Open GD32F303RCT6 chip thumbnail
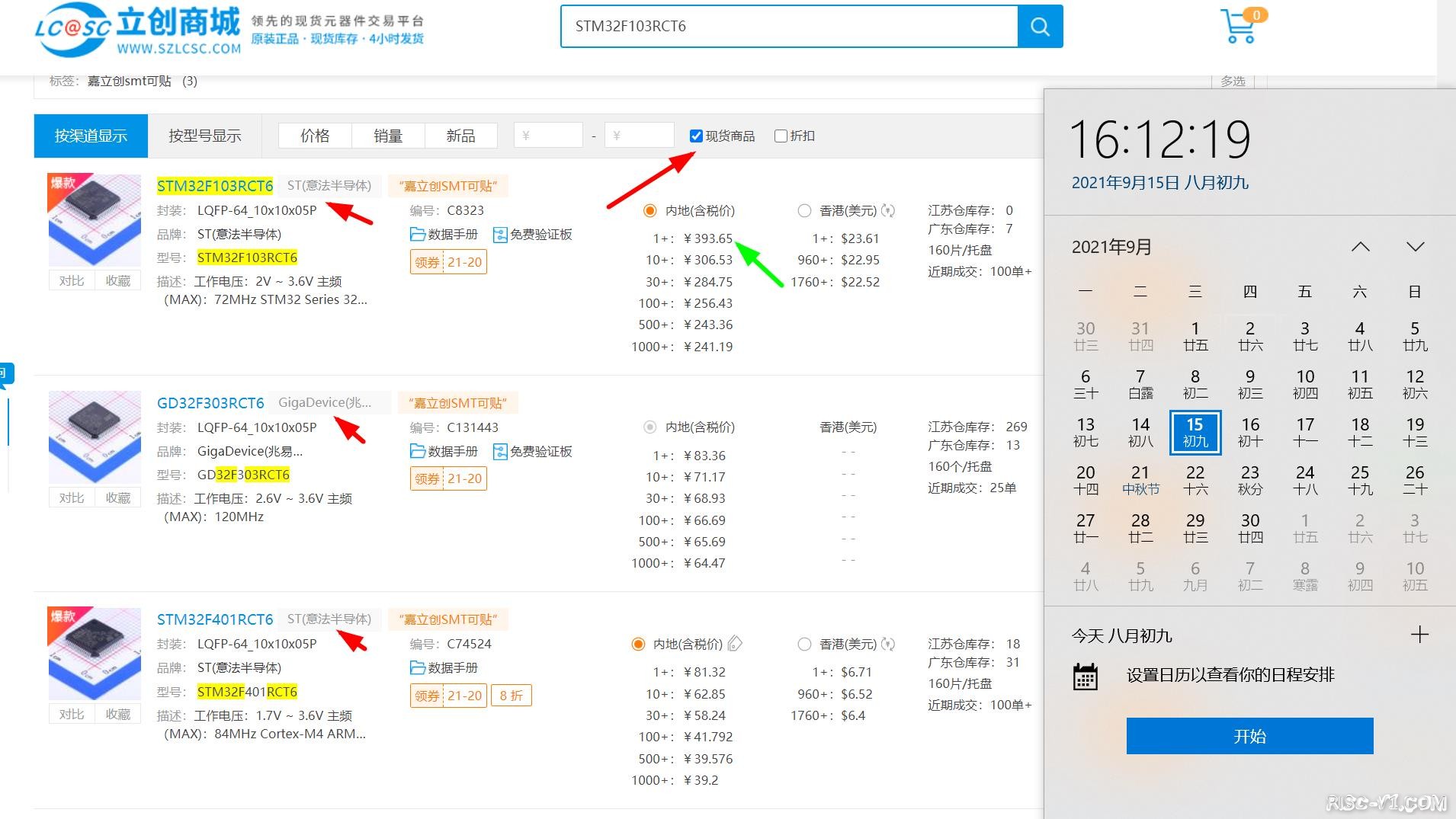The width and height of the screenshot is (1456, 819). [x=95, y=437]
